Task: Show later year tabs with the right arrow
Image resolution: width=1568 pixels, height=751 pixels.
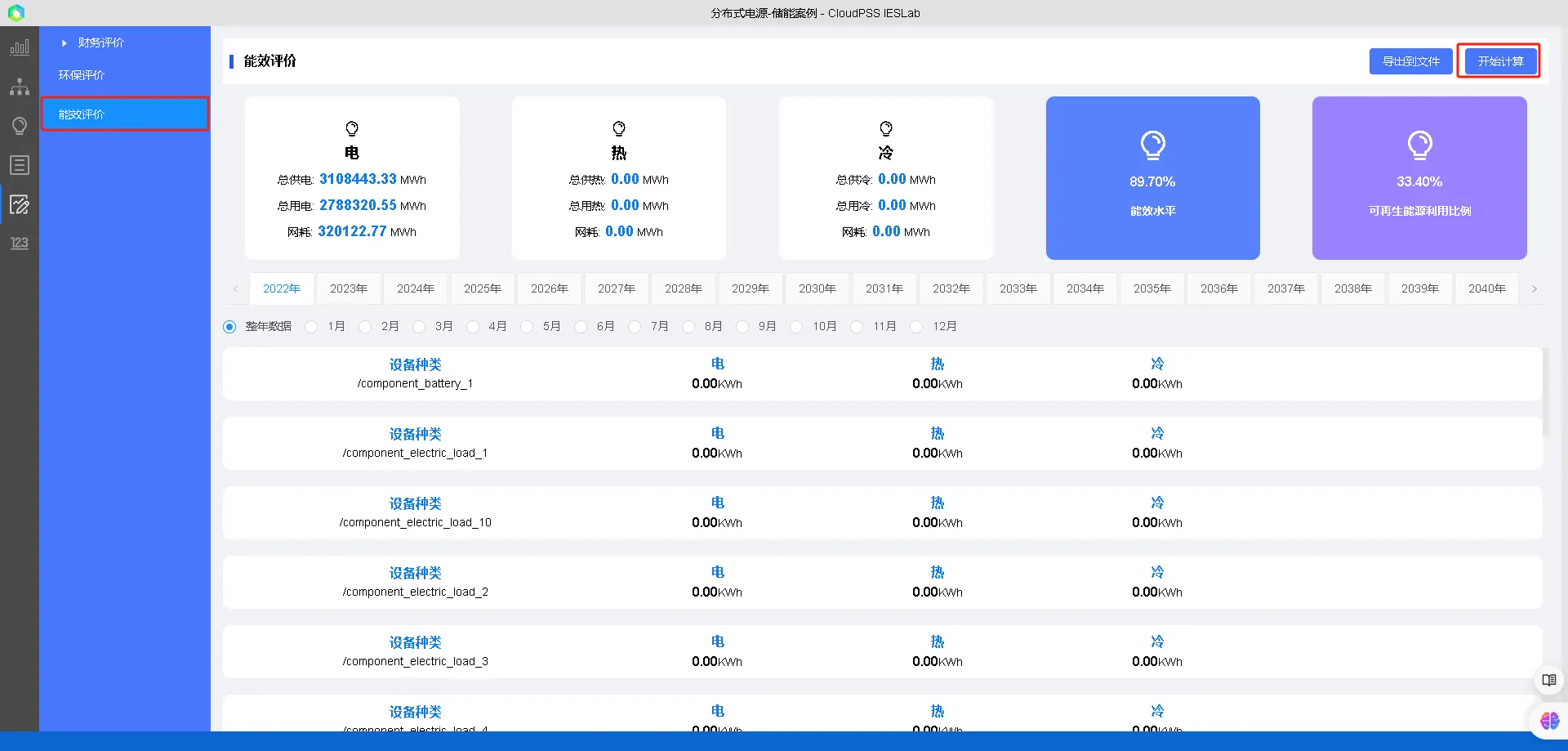Action: pos(1535,288)
